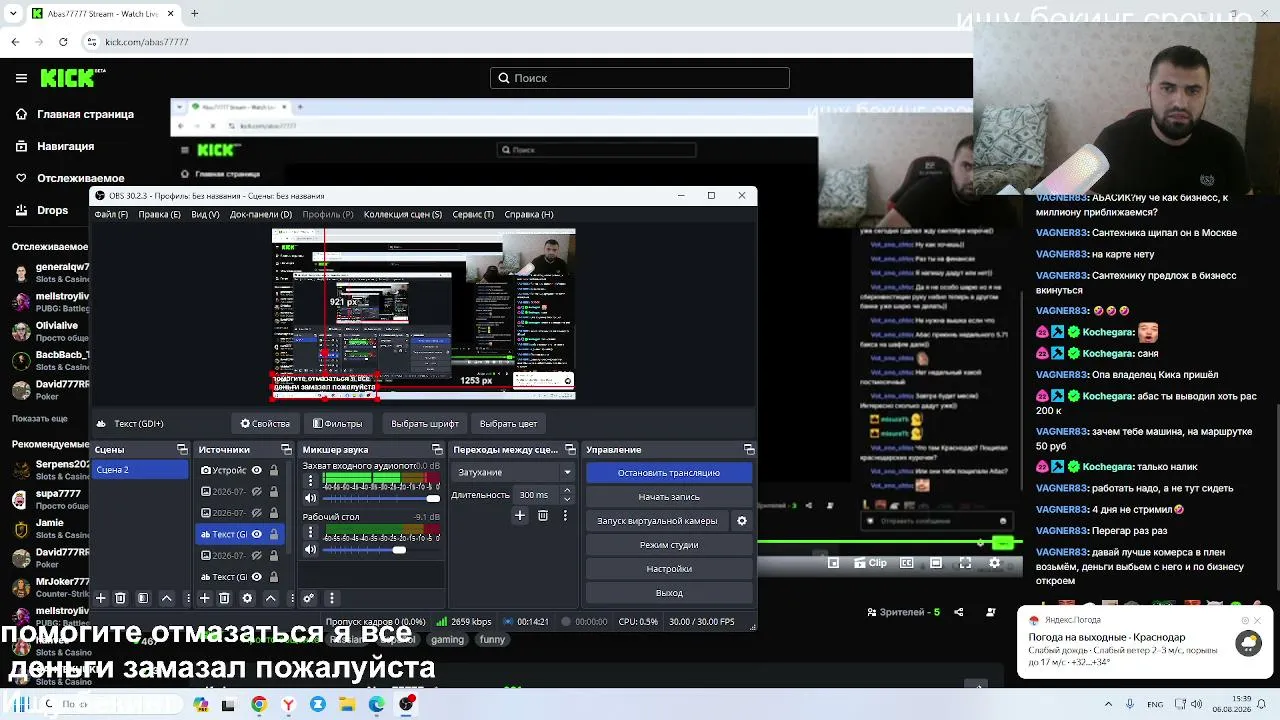Open OBS Настройки from the controls
1280x720 pixels.
coord(669,569)
